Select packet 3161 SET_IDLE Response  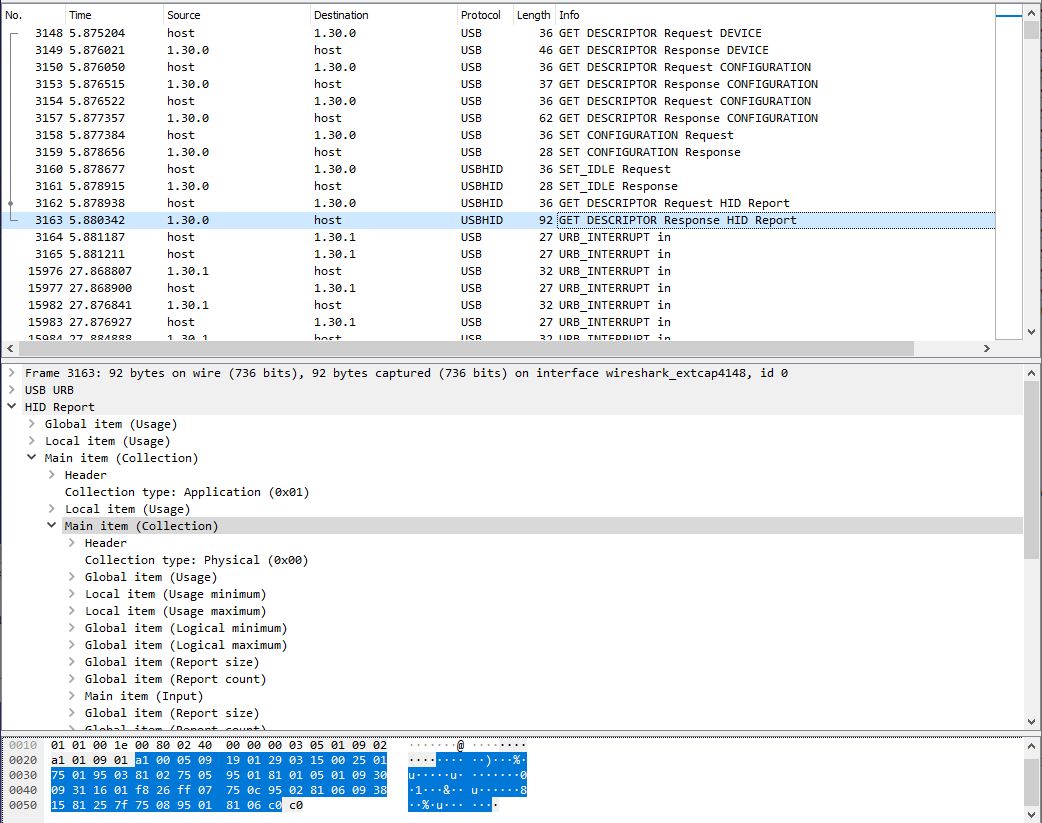click(x=498, y=186)
